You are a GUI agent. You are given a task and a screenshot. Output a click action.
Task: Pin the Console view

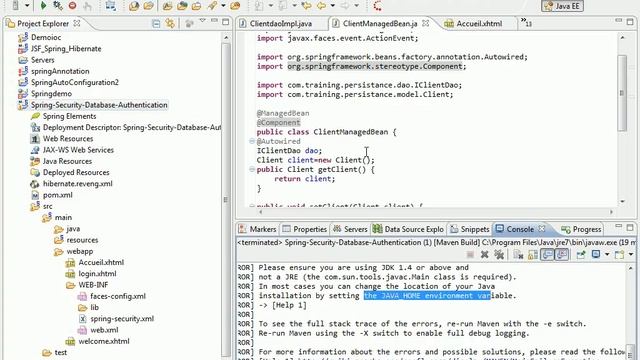pyautogui.click(x=580, y=255)
